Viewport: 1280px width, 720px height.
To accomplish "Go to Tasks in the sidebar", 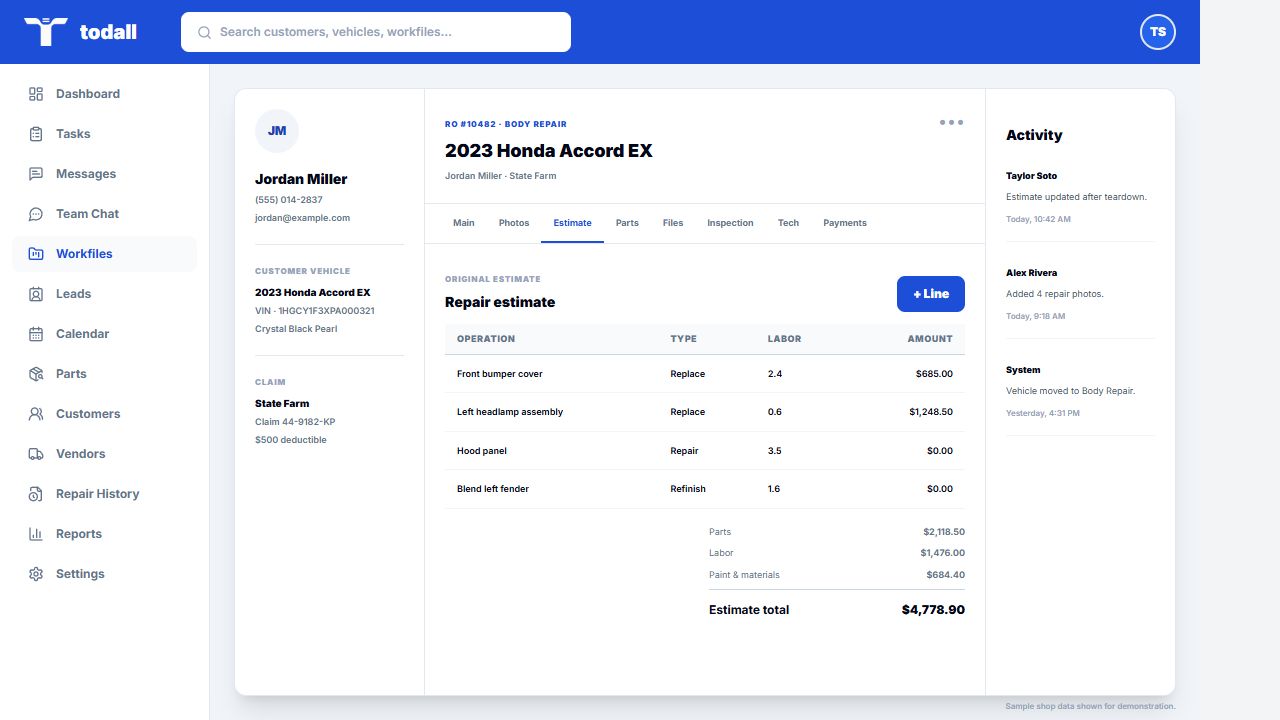I will click(x=104, y=134).
